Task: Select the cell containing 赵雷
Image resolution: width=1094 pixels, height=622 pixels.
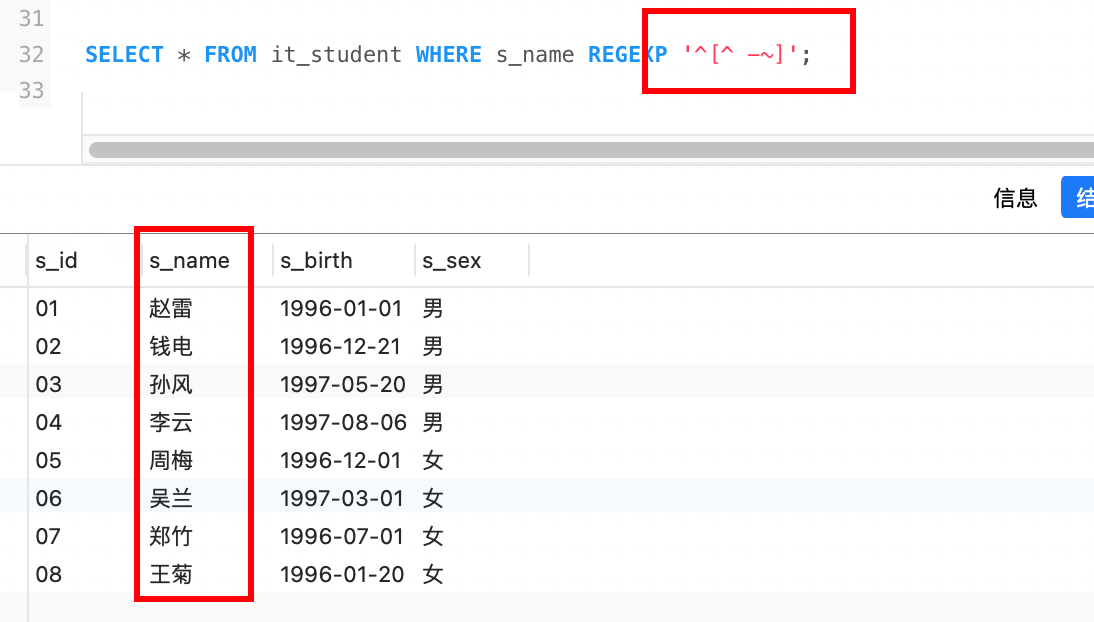Action: (171, 309)
